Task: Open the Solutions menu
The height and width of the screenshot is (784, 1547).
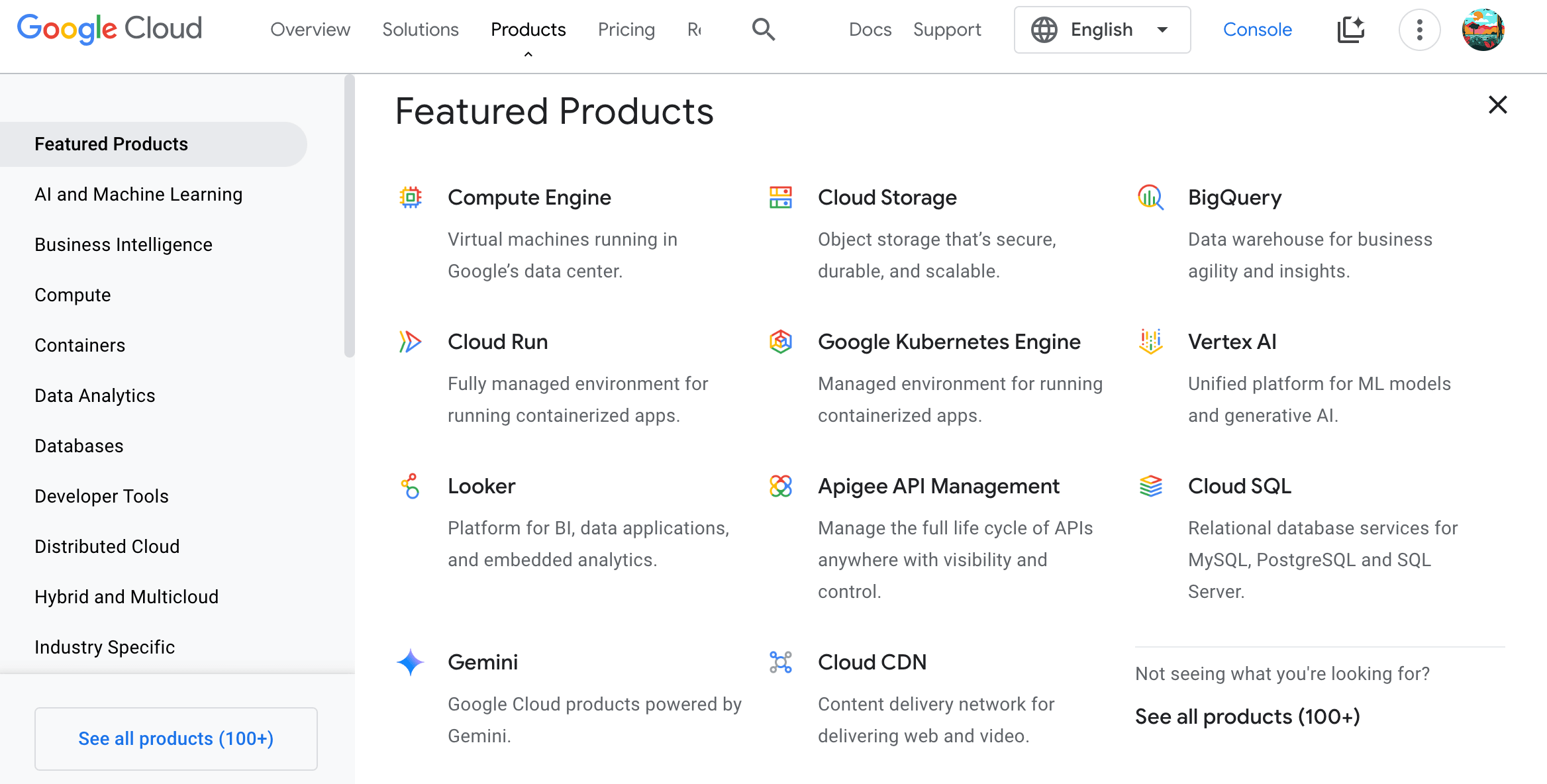Action: coord(421,29)
